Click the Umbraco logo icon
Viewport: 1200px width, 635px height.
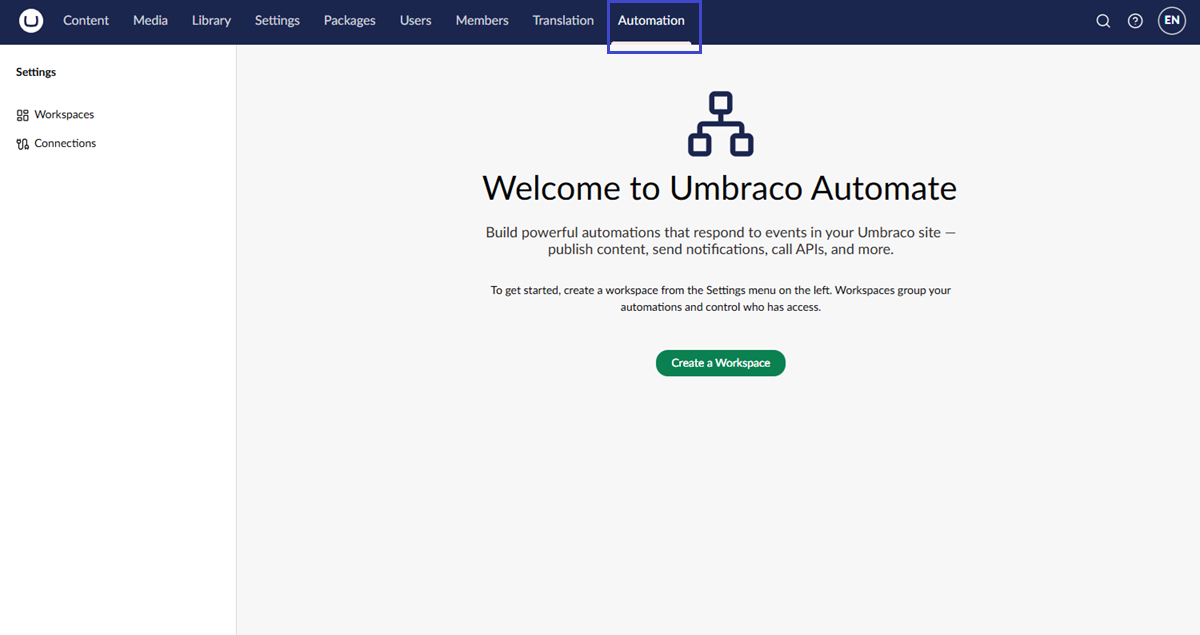click(x=31, y=20)
